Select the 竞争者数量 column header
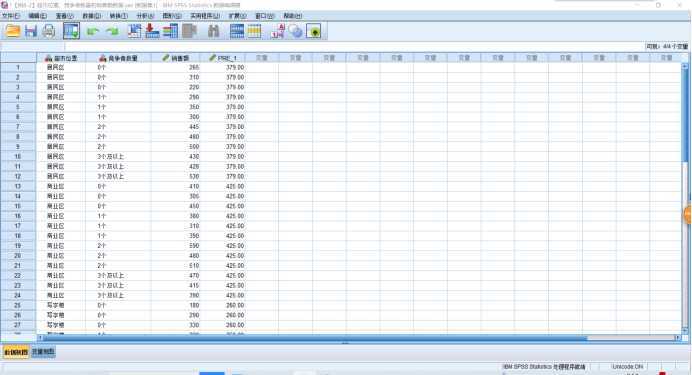 point(118,58)
